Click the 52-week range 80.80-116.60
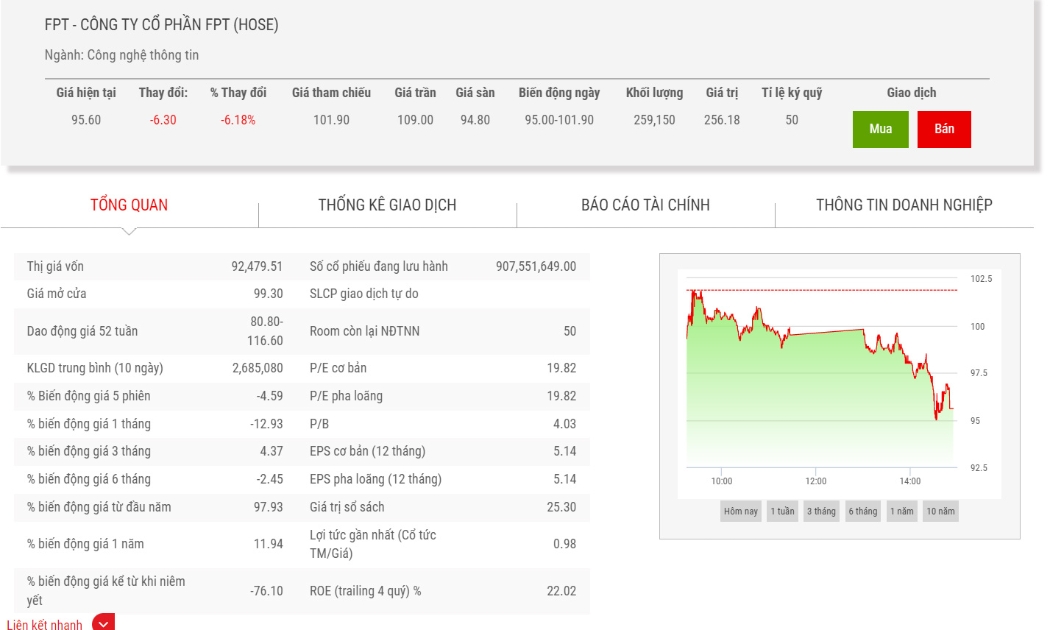 pos(266,331)
